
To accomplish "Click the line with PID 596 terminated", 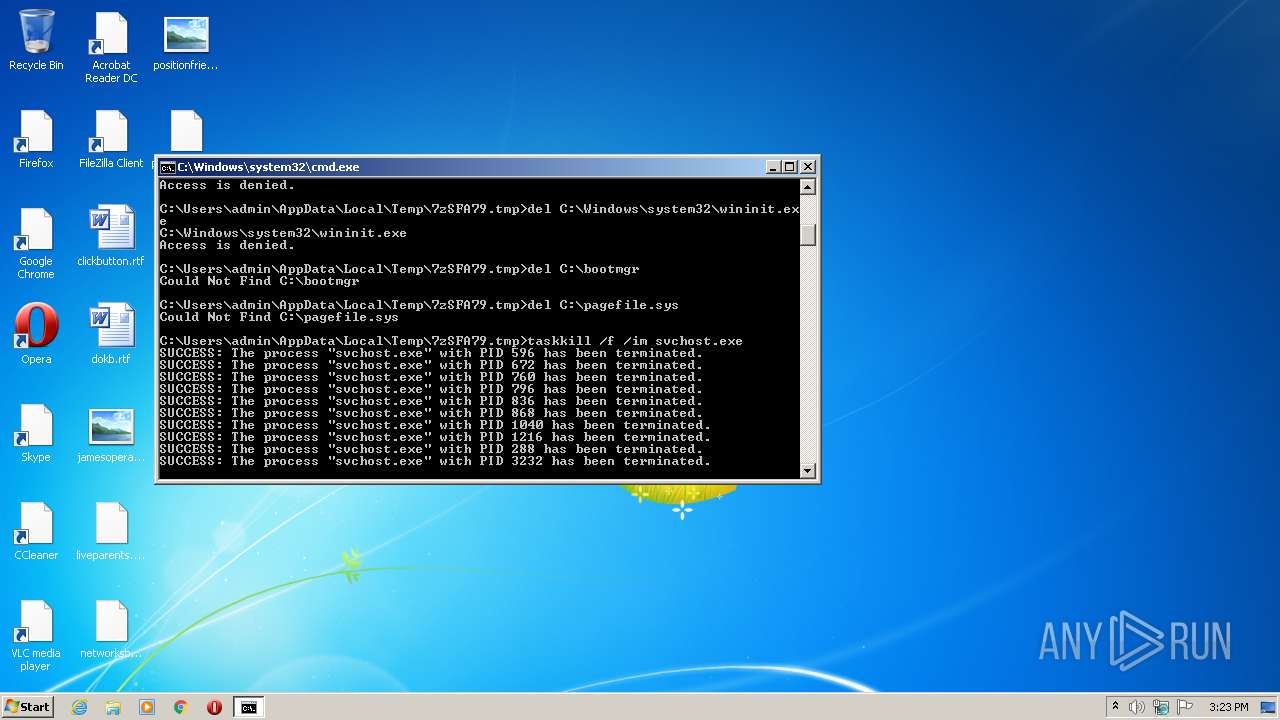I will [x=431, y=353].
